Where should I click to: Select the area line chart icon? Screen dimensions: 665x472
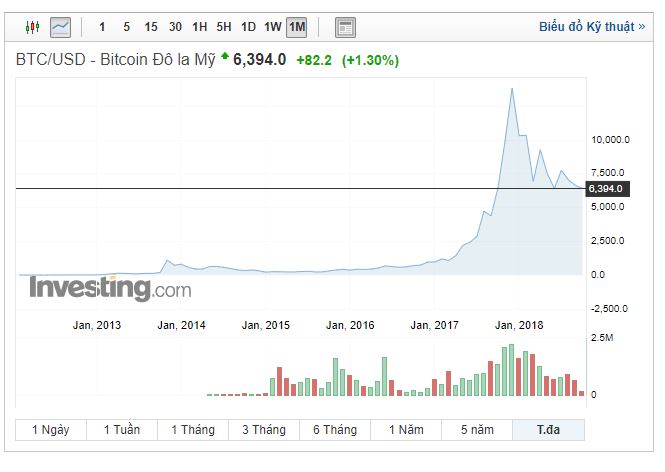click(60, 27)
